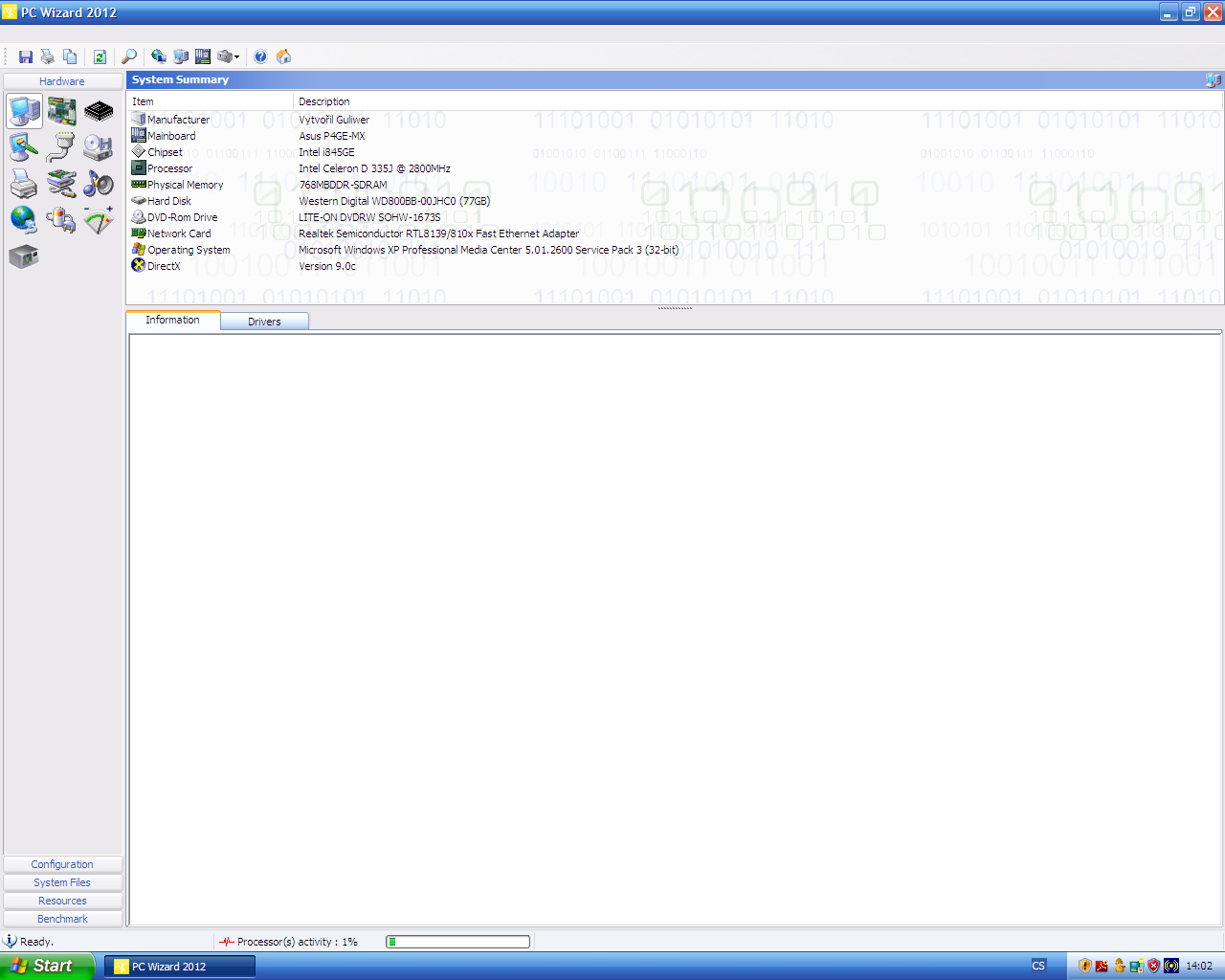Image resolution: width=1225 pixels, height=980 pixels.
Task: Open the System Files category
Action: pos(62,882)
